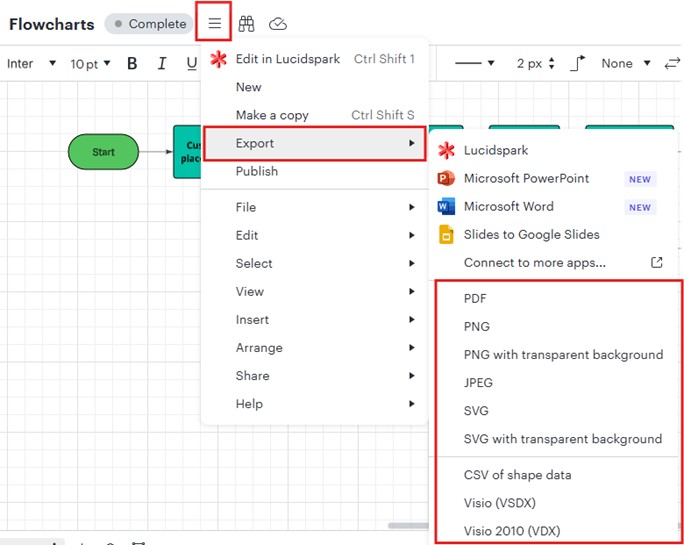Export to Microsoft Word
684x545 pixels.
click(x=510, y=207)
